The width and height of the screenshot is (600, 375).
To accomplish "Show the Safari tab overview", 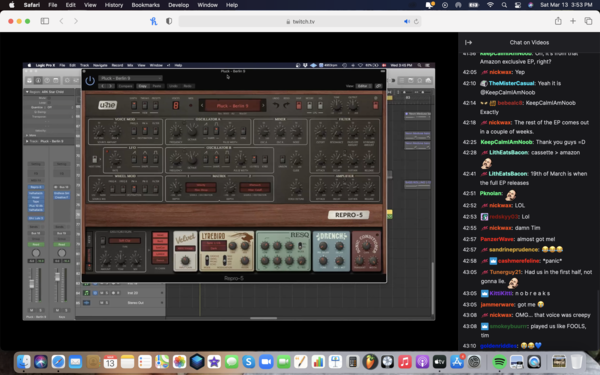I will point(588,21).
